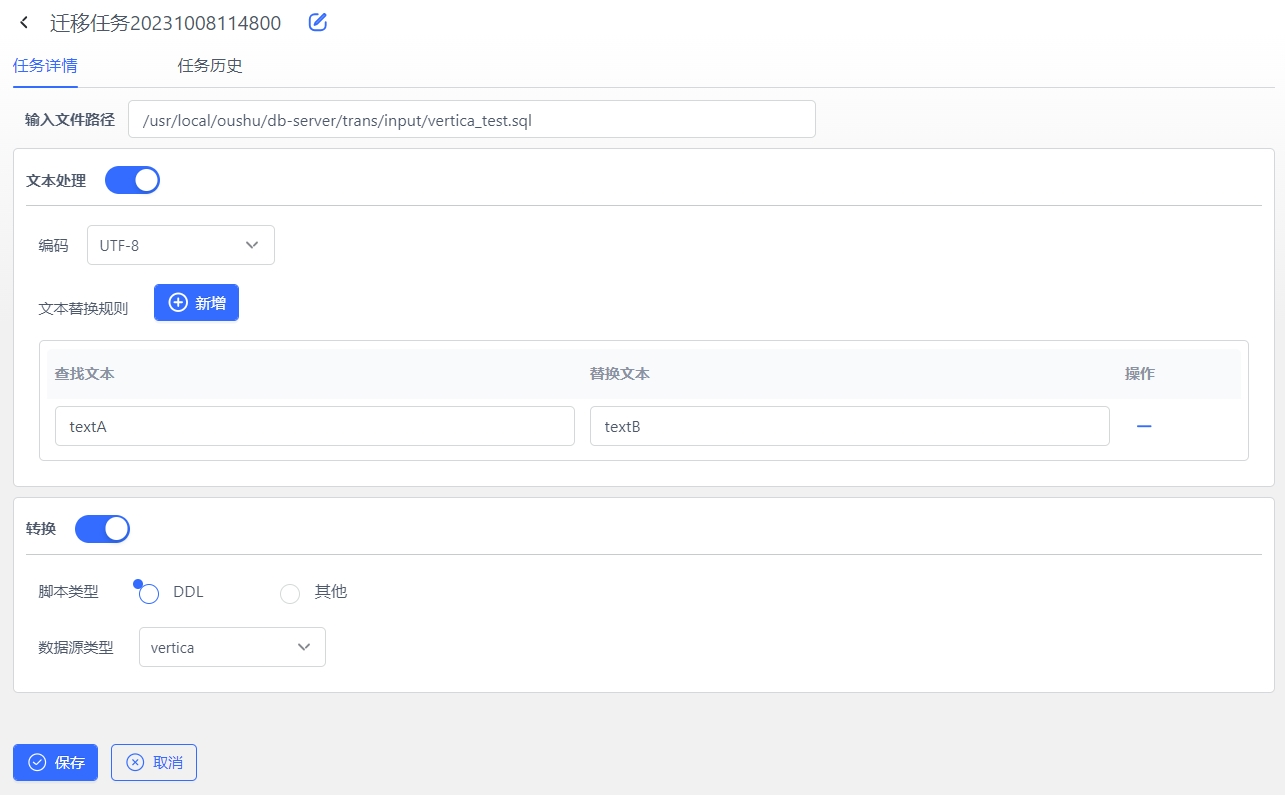Screen dimensions: 1285x795
Task: Toggle the 文本处理 switch
Action: (x=132, y=180)
